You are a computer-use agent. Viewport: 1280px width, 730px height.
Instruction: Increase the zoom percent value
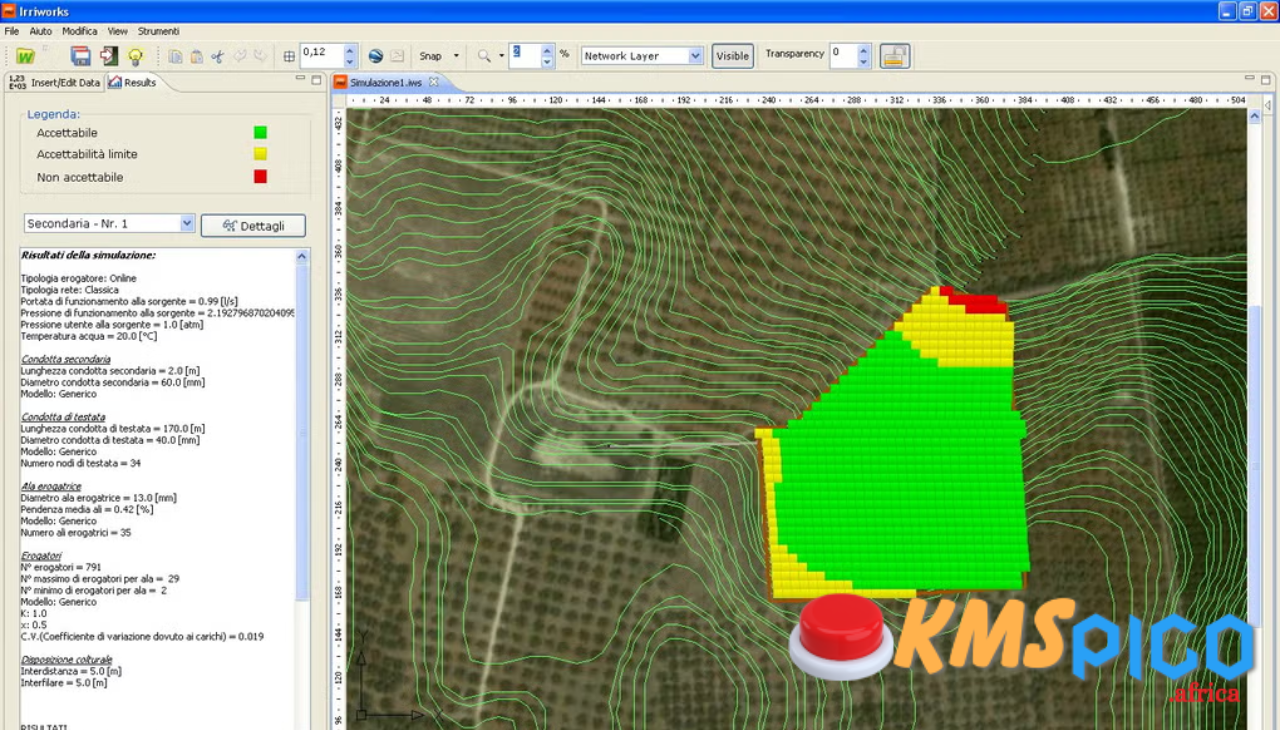[547, 50]
